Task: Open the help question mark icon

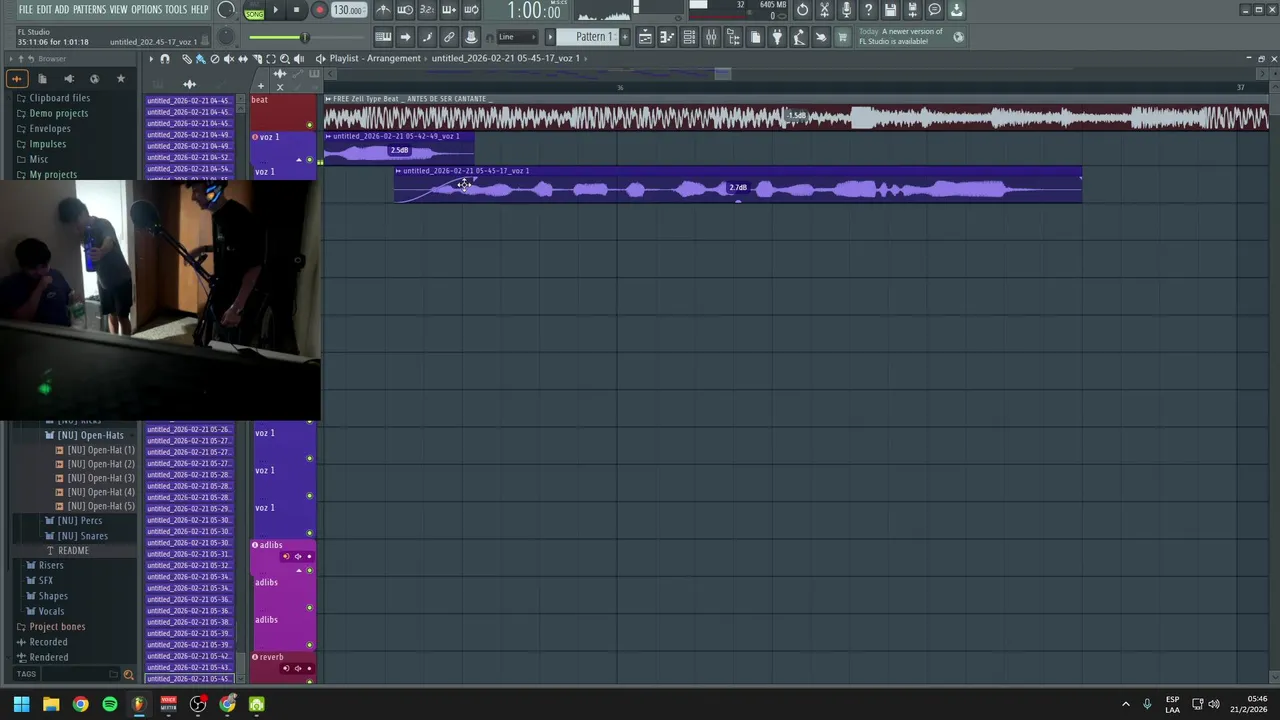Action: tap(868, 10)
